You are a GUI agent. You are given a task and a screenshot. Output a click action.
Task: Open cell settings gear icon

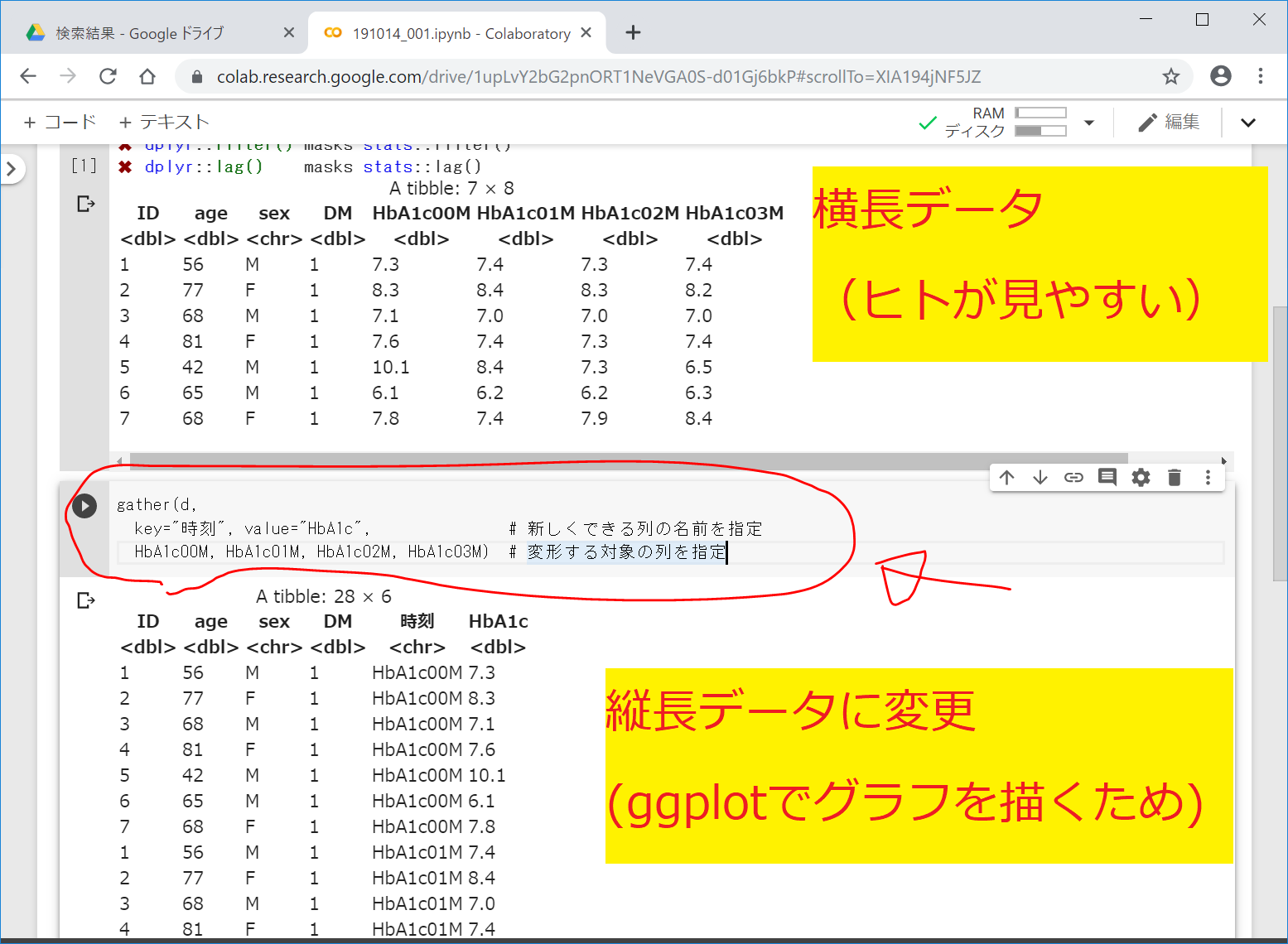tap(1141, 477)
